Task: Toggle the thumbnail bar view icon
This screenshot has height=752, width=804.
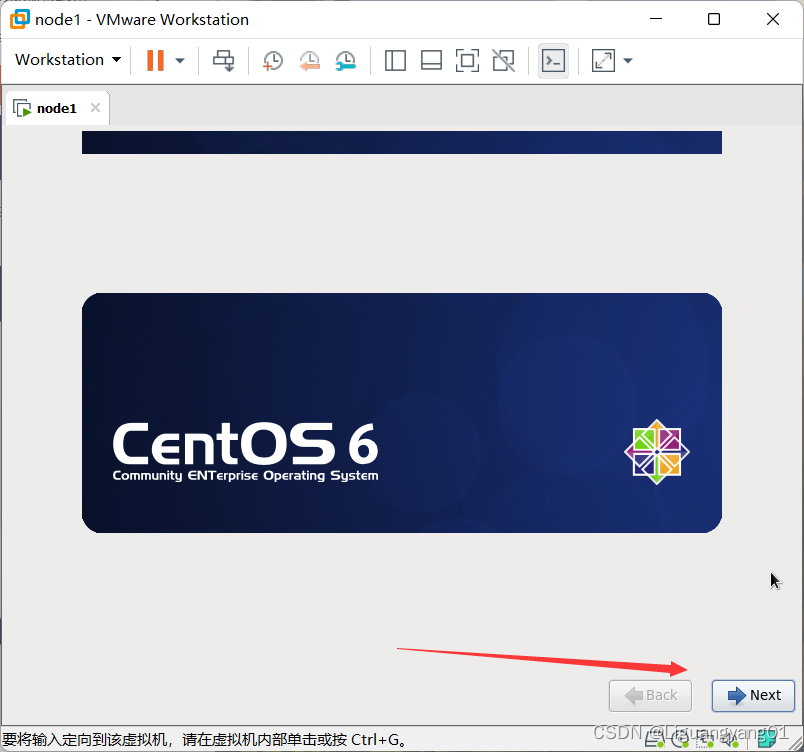Action: click(431, 60)
